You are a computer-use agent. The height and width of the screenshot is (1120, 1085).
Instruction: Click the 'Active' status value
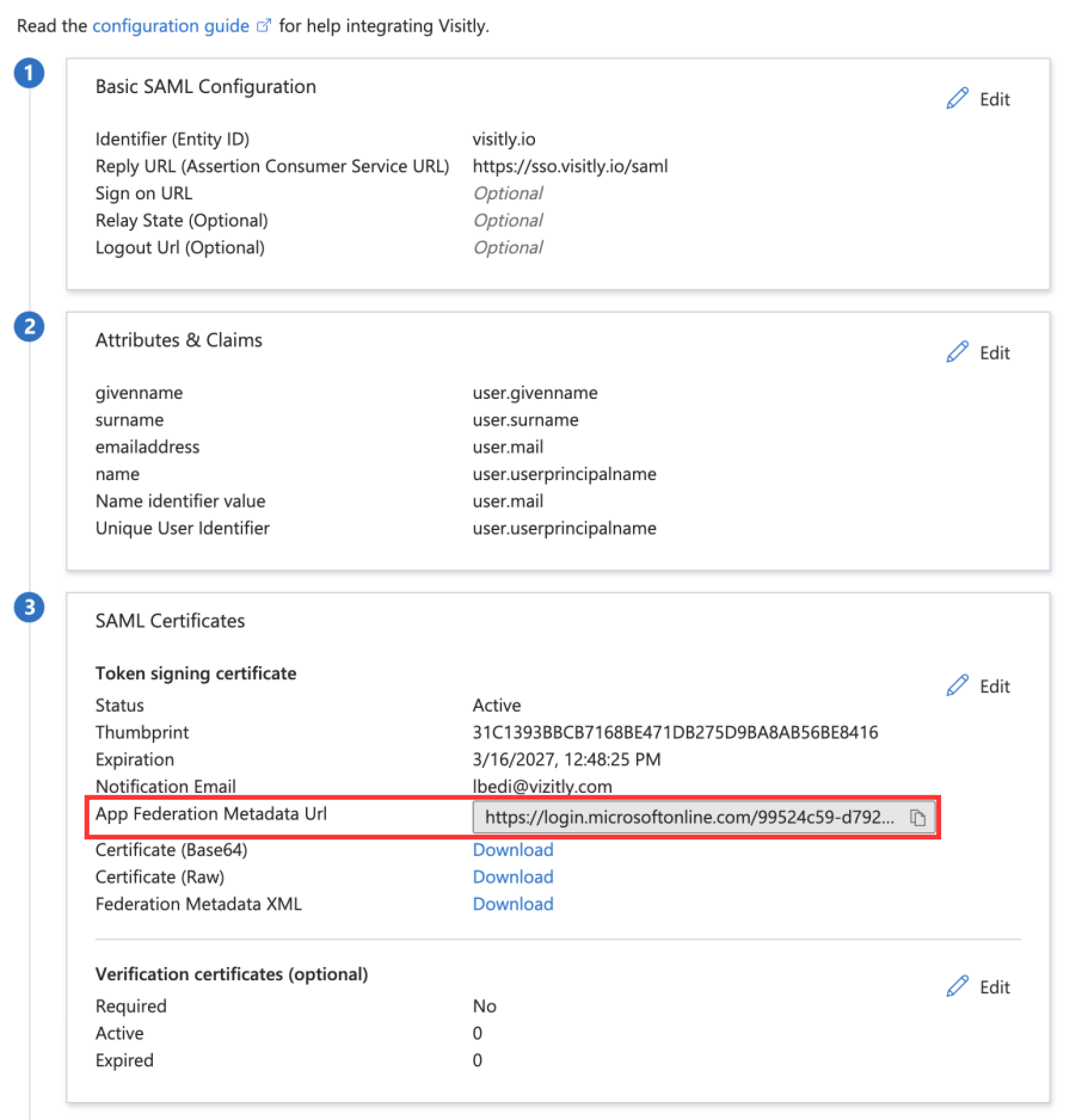click(x=497, y=705)
